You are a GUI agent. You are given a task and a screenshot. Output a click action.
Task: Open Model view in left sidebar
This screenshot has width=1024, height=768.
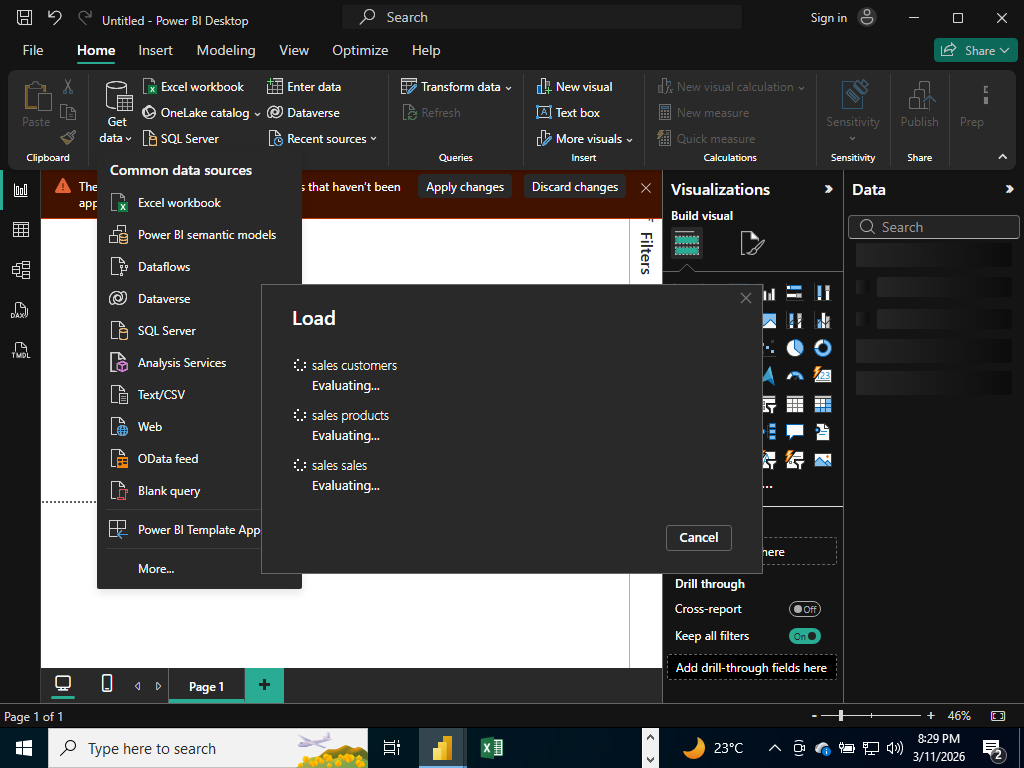pyautogui.click(x=21, y=270)
